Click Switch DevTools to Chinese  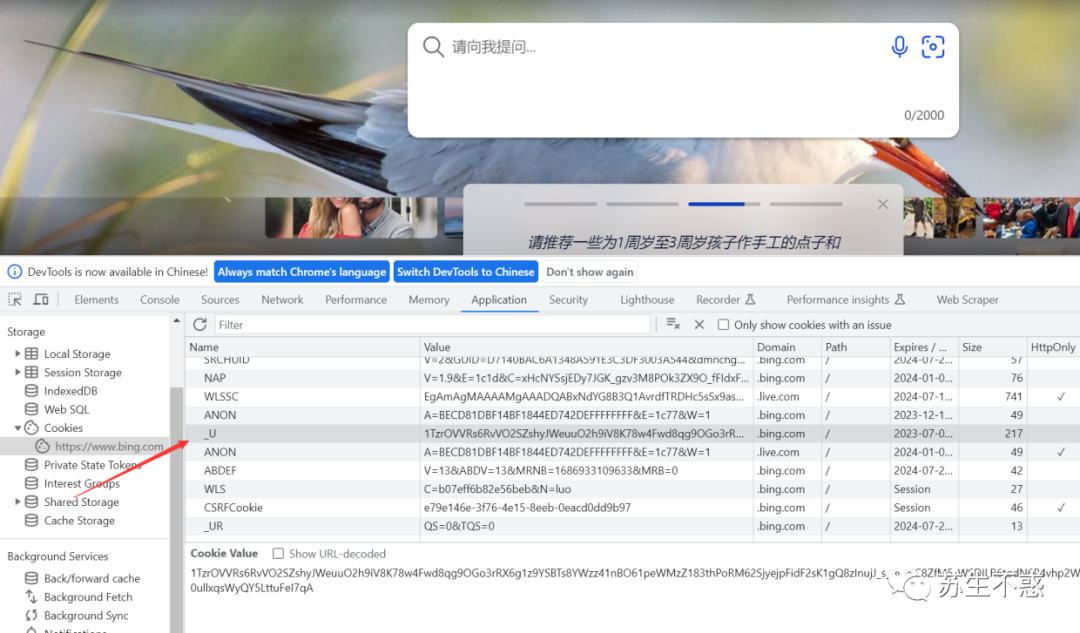[x=465, y=271]
